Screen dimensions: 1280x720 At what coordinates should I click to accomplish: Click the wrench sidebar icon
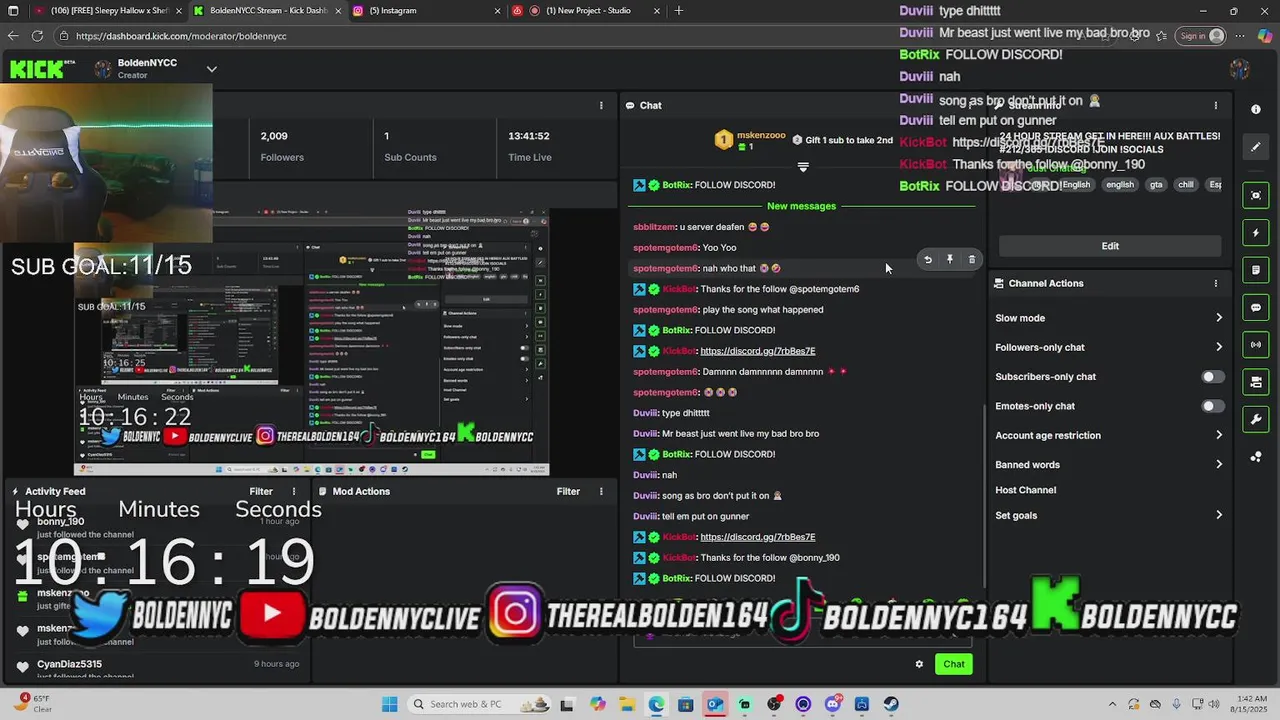(x=1256, y=419)
